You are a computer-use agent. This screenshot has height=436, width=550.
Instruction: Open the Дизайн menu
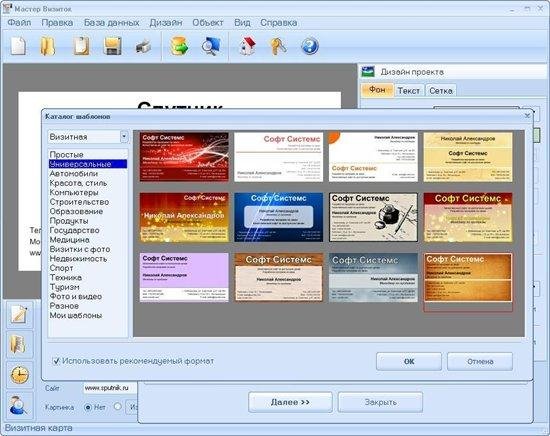[166, 23]
